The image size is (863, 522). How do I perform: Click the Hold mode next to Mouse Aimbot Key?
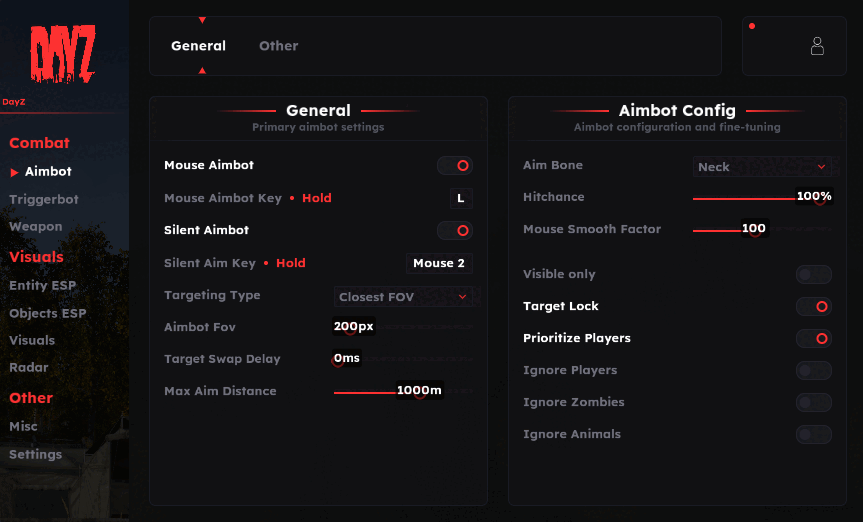316,198
